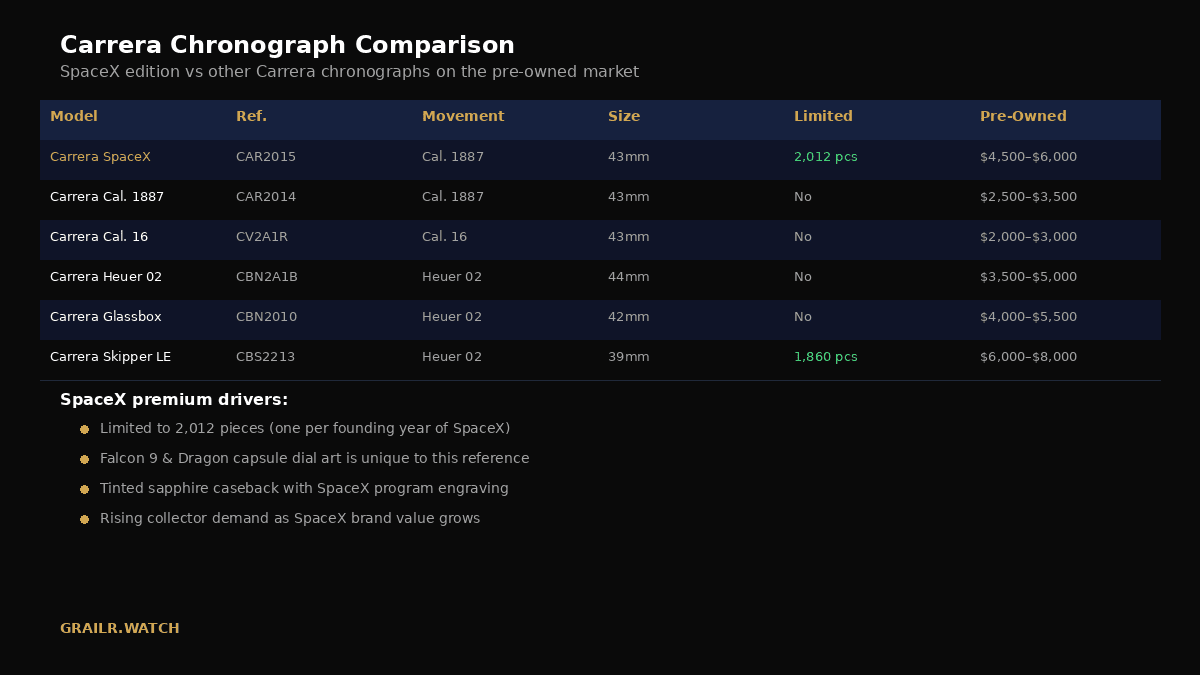Select reference "CAR2014"
The image size is (1200, 675).
266,197
